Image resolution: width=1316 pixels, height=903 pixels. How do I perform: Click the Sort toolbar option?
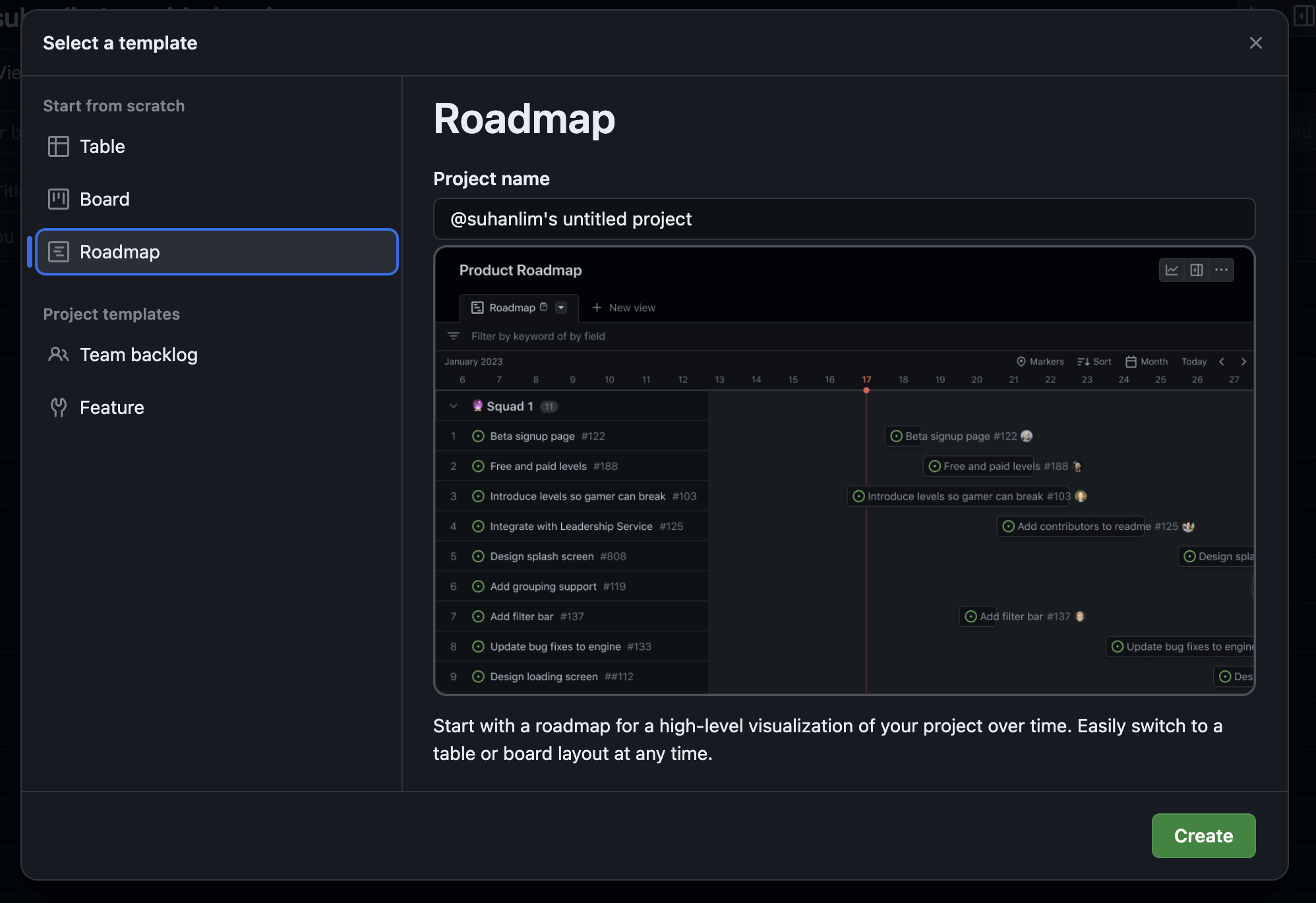[1094, 362]
